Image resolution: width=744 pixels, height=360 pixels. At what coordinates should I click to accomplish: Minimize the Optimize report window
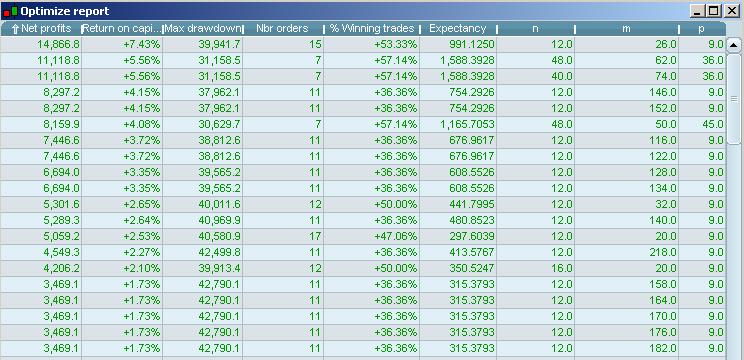coord(697,11)
